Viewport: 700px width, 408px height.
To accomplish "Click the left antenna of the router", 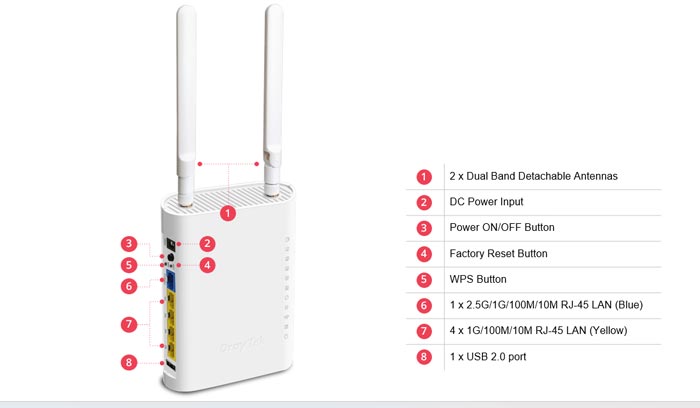I will 186,106.
